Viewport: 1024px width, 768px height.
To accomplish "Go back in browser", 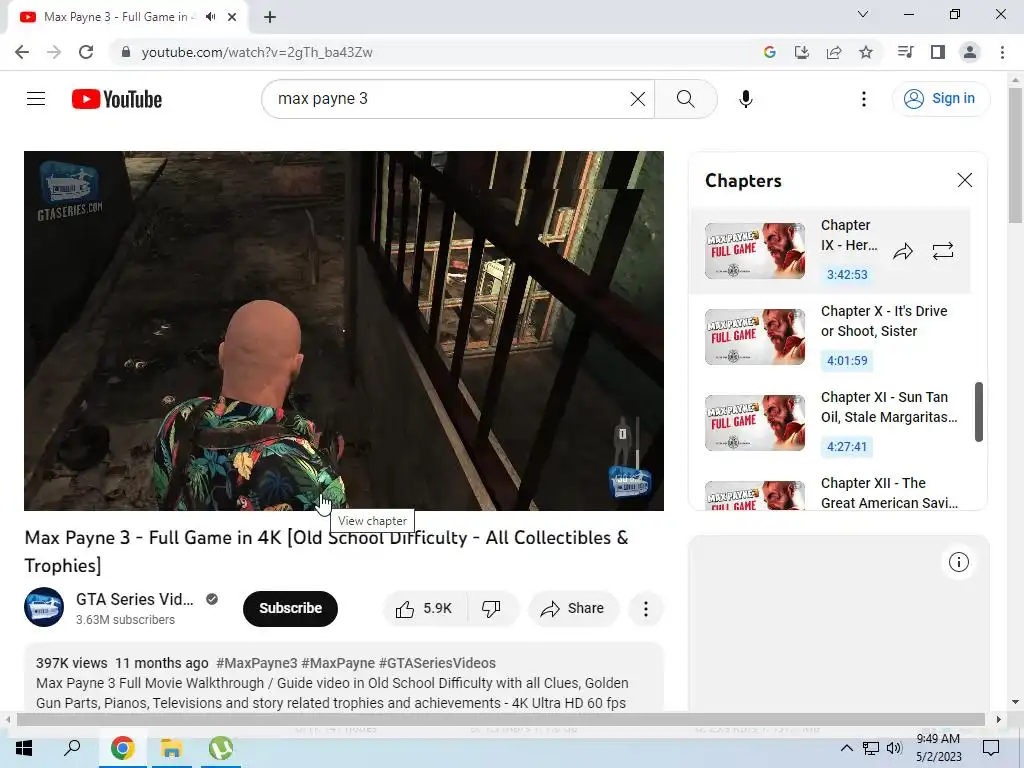I will click(22, 52).
